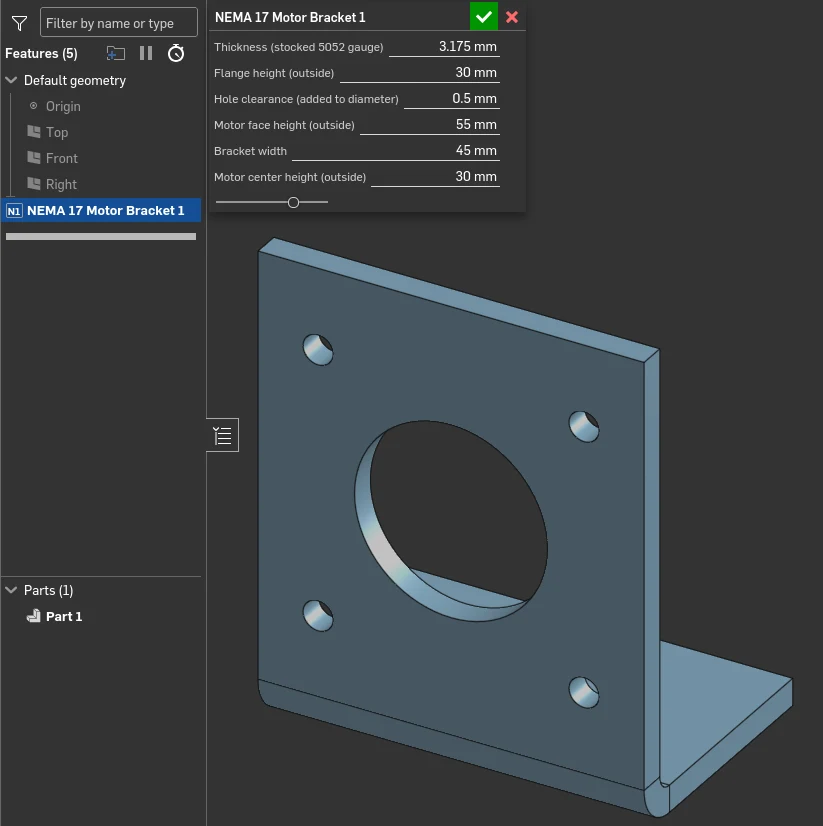This screenshot has height=826, width=823.
Task: Toggle the feature list panel icon
Action: pyautogui.click(x=222, y=435)
